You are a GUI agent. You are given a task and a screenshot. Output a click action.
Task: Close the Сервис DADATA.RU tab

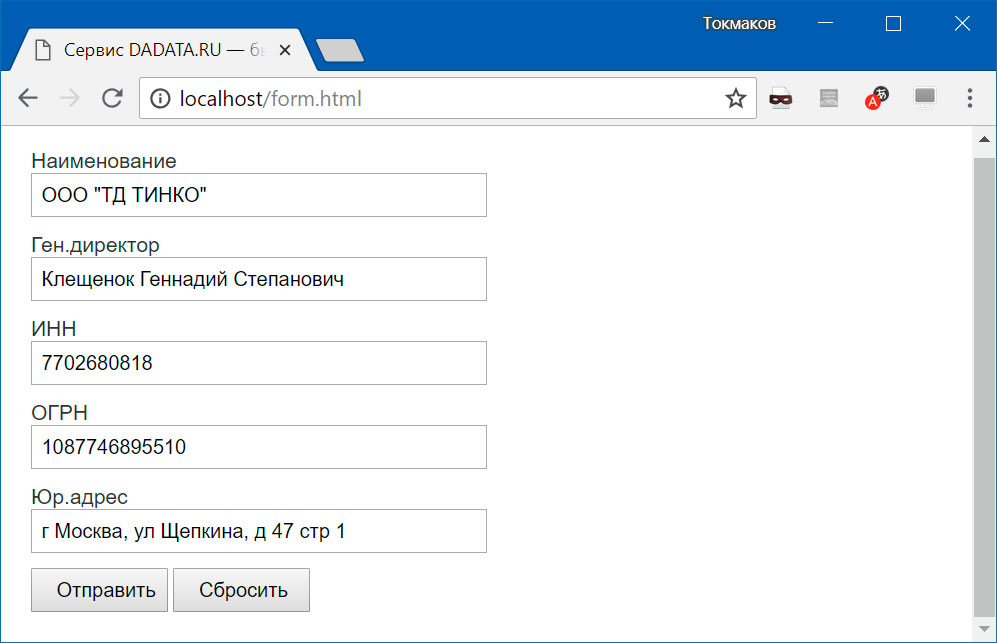(x=285, y=50)
